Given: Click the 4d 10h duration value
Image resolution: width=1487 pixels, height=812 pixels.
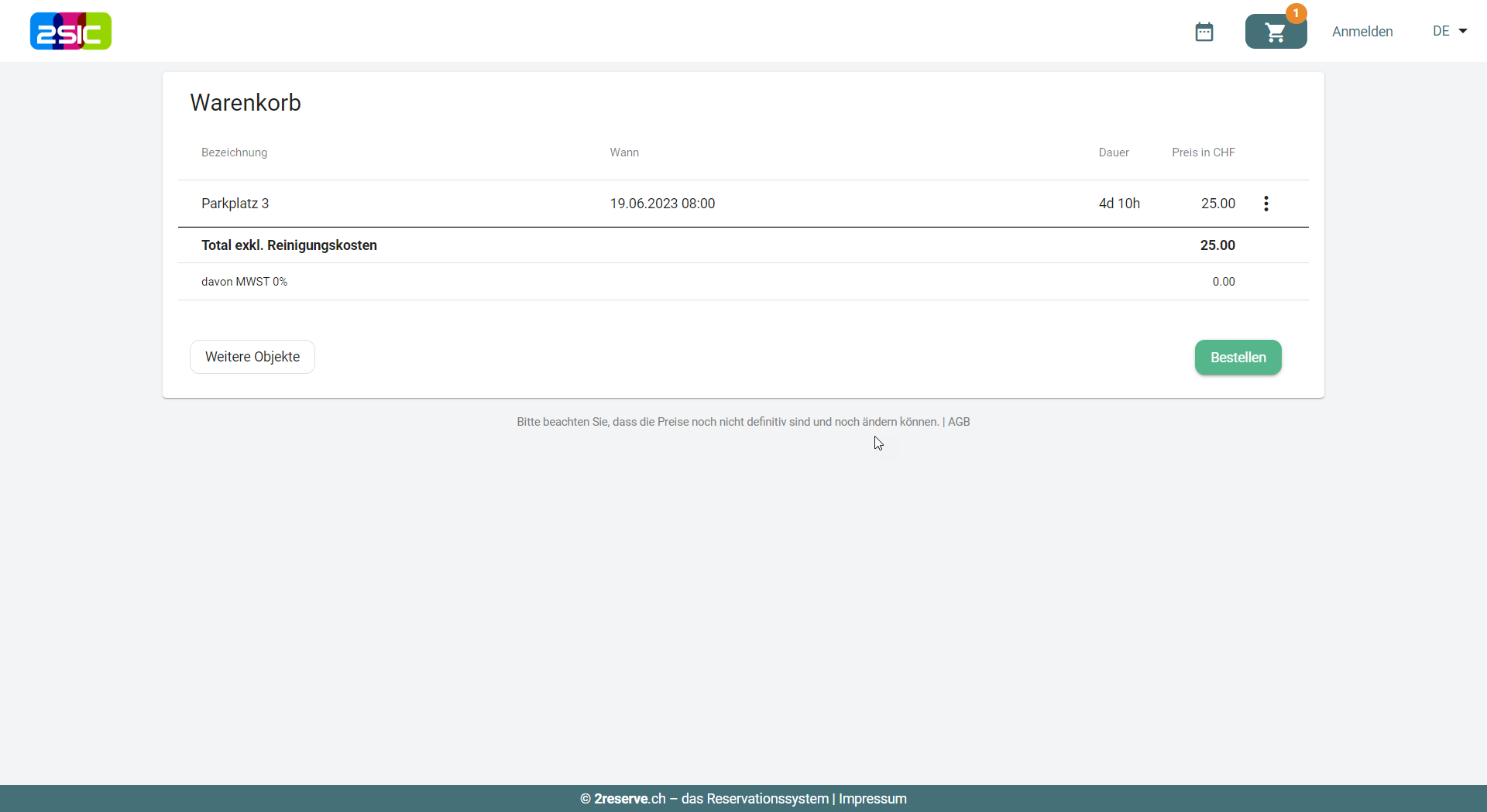Looking at the screenshot, I should point(1119,204).
